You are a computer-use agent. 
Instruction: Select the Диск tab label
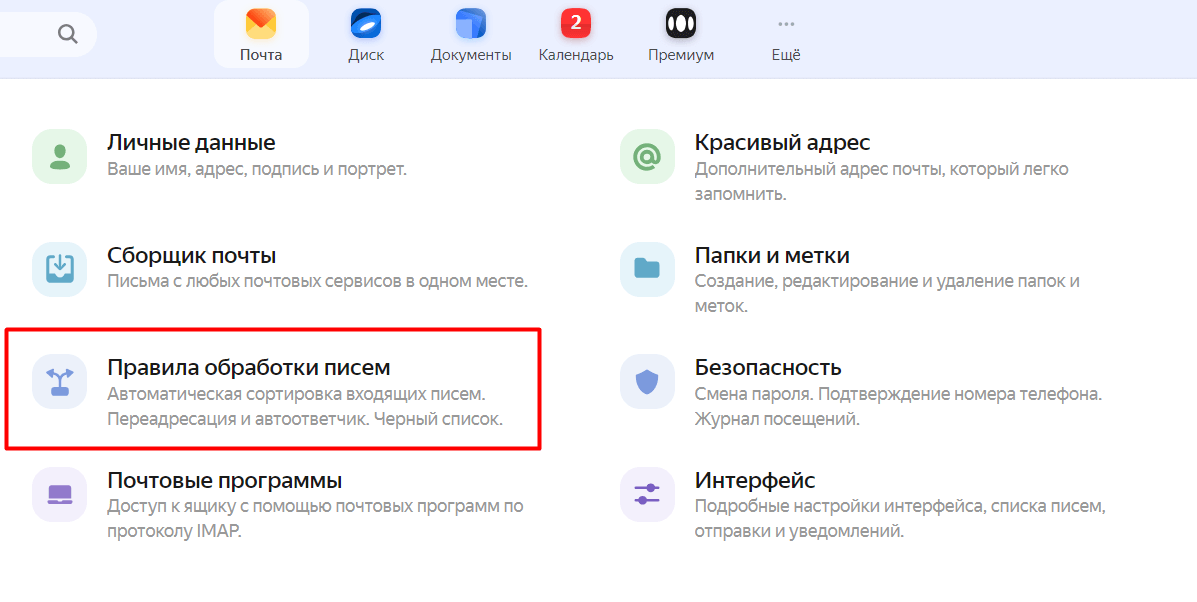point(366,55)
